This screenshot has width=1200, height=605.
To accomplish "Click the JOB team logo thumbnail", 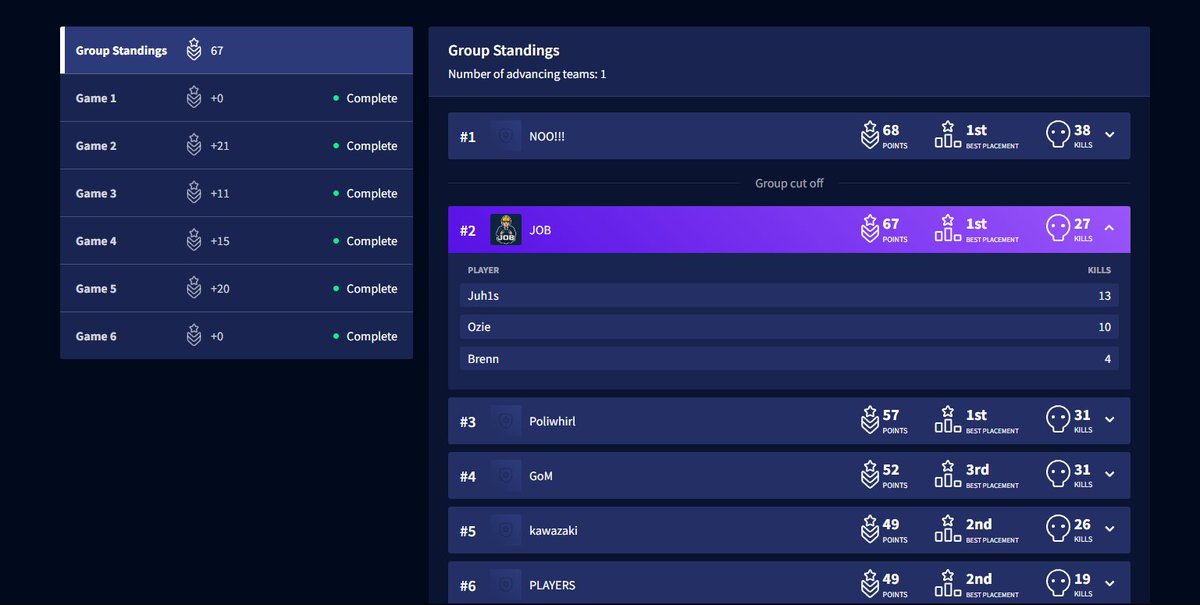I will point(506,230).
